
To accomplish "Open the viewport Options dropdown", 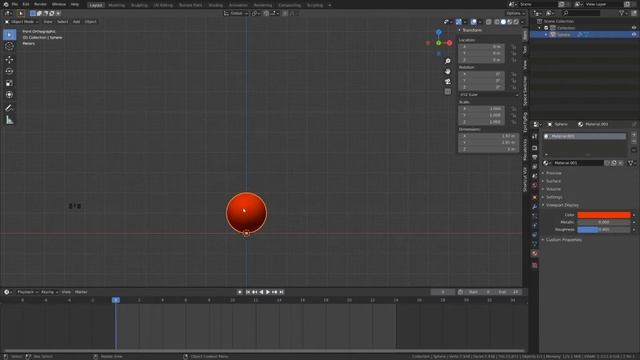I will (516, 13).
